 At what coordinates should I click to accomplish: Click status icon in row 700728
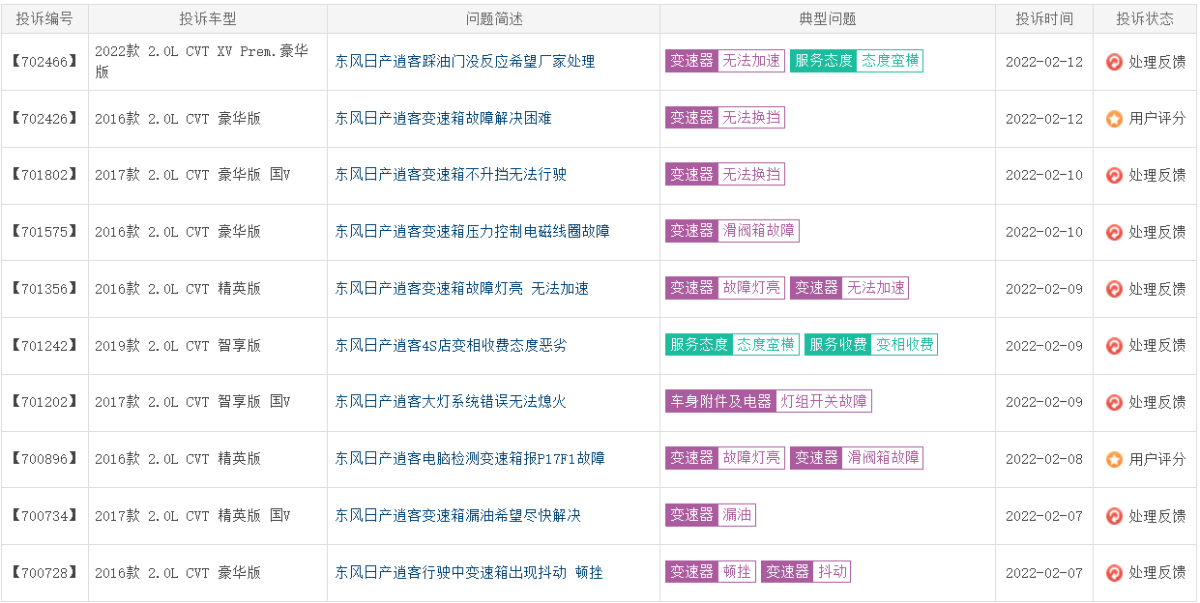point(1114,573)
